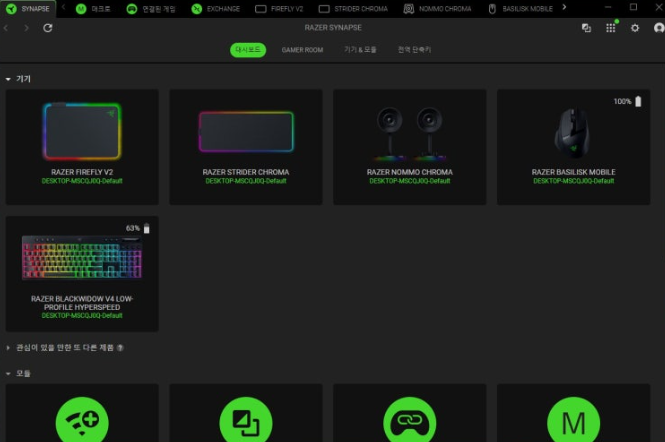Open the overlapping-squares module icon
This screenshot has height=442, width=665.
tap(246, 421)
